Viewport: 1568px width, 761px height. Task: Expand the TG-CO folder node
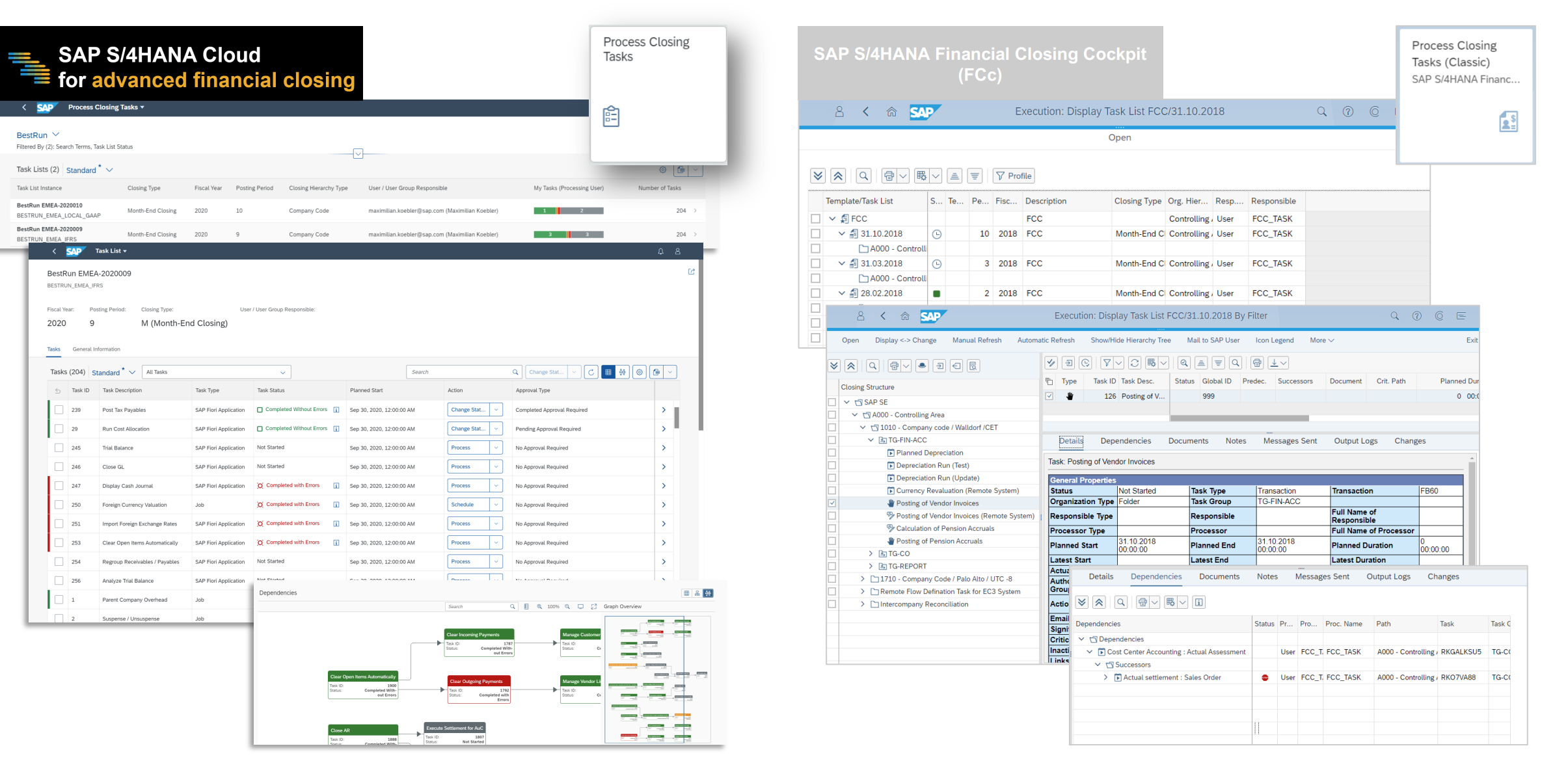click(871, 554)
